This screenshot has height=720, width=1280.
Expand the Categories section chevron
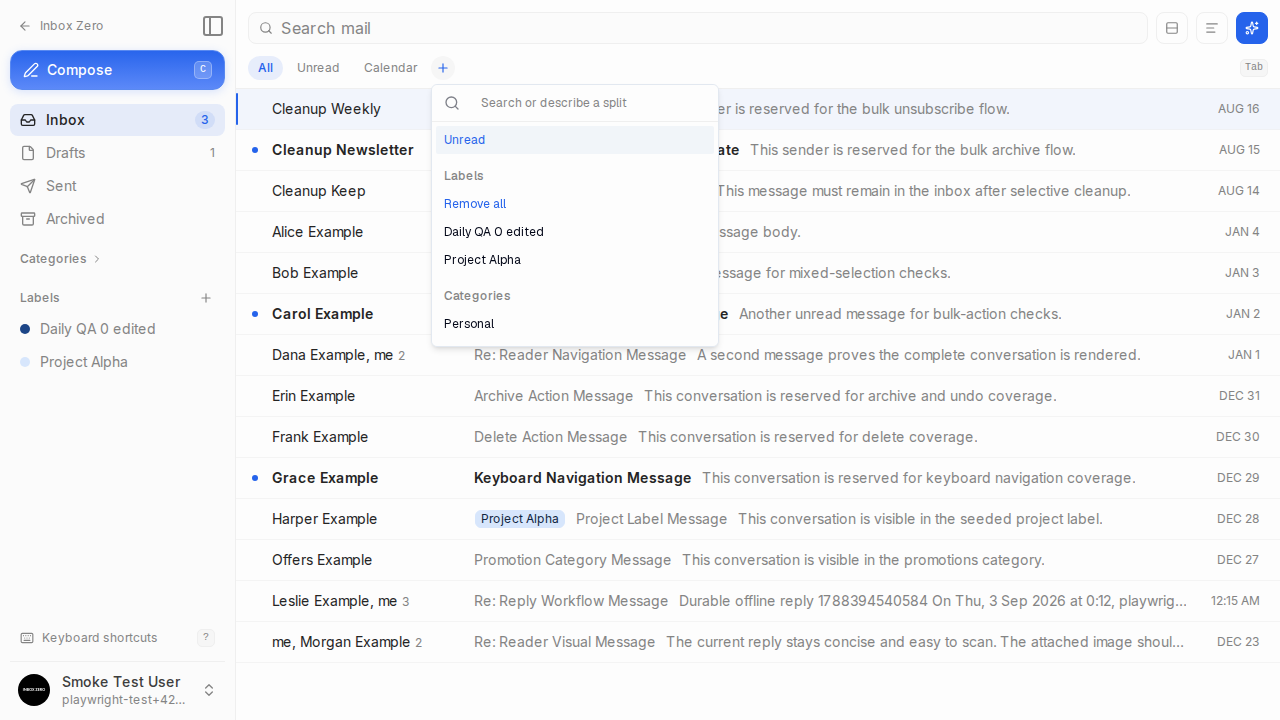(x=97, y=259)
